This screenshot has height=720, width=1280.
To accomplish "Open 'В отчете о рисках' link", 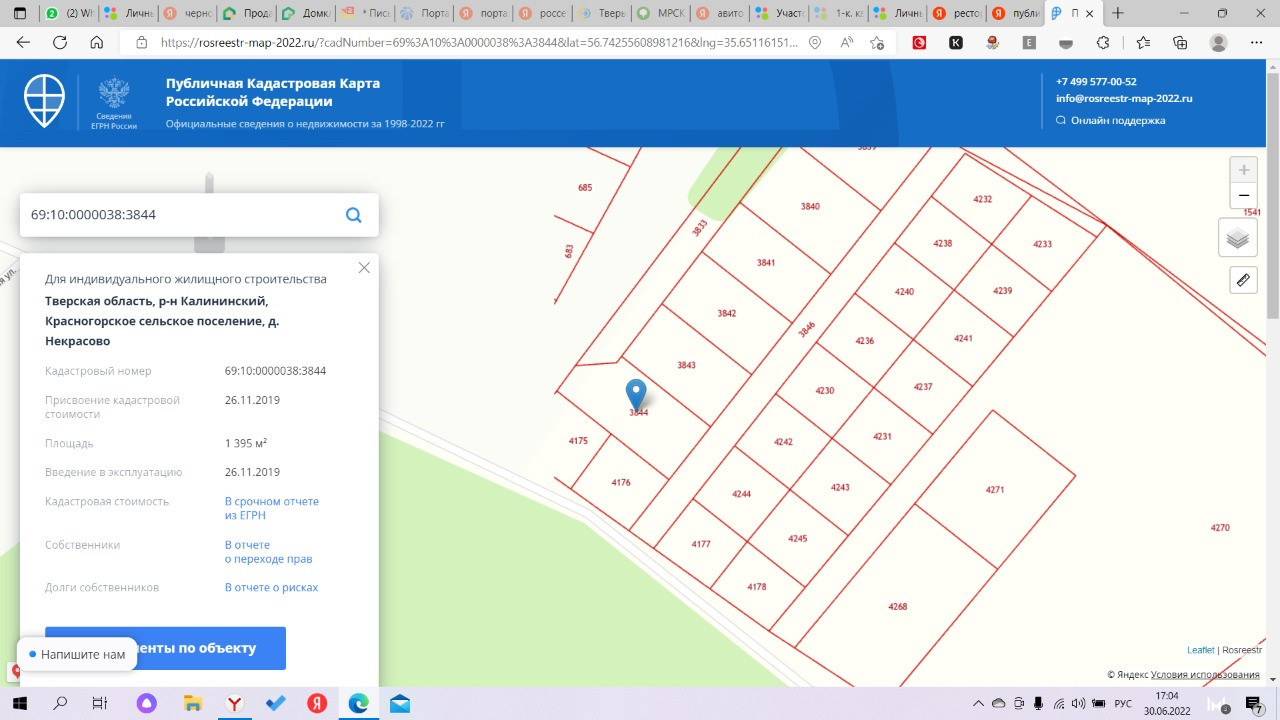I will click(x=271, y=587).
